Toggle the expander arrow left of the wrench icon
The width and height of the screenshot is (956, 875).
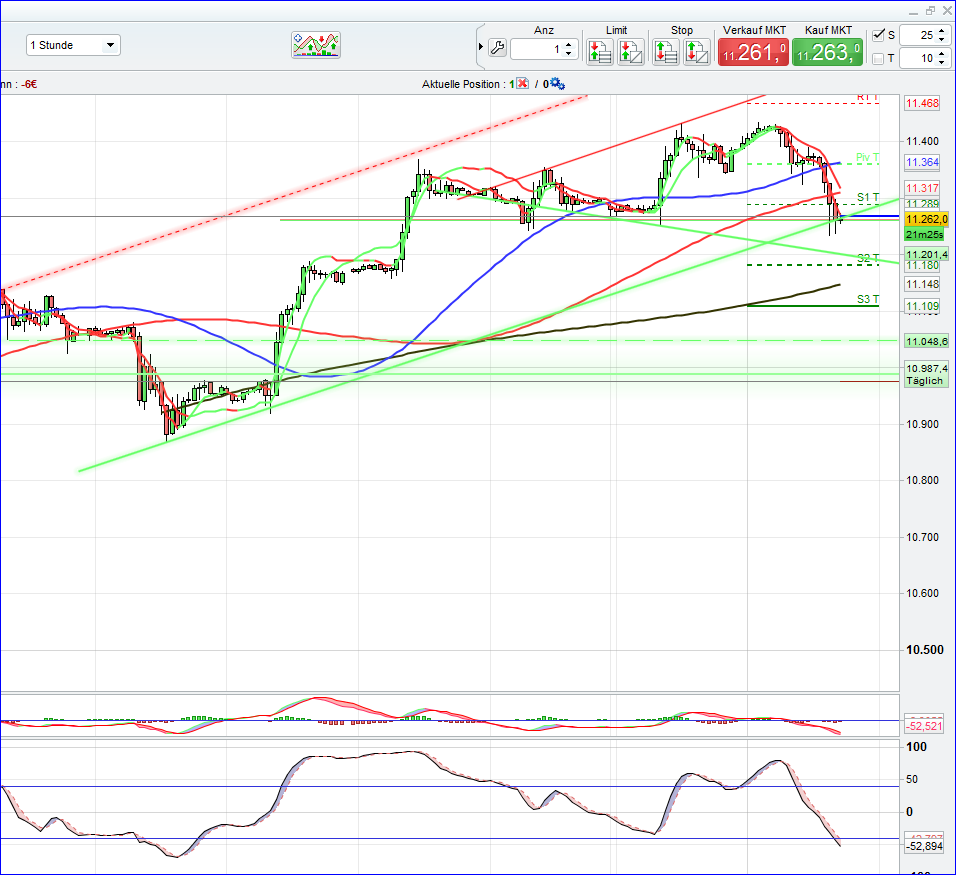pos(480,45)
